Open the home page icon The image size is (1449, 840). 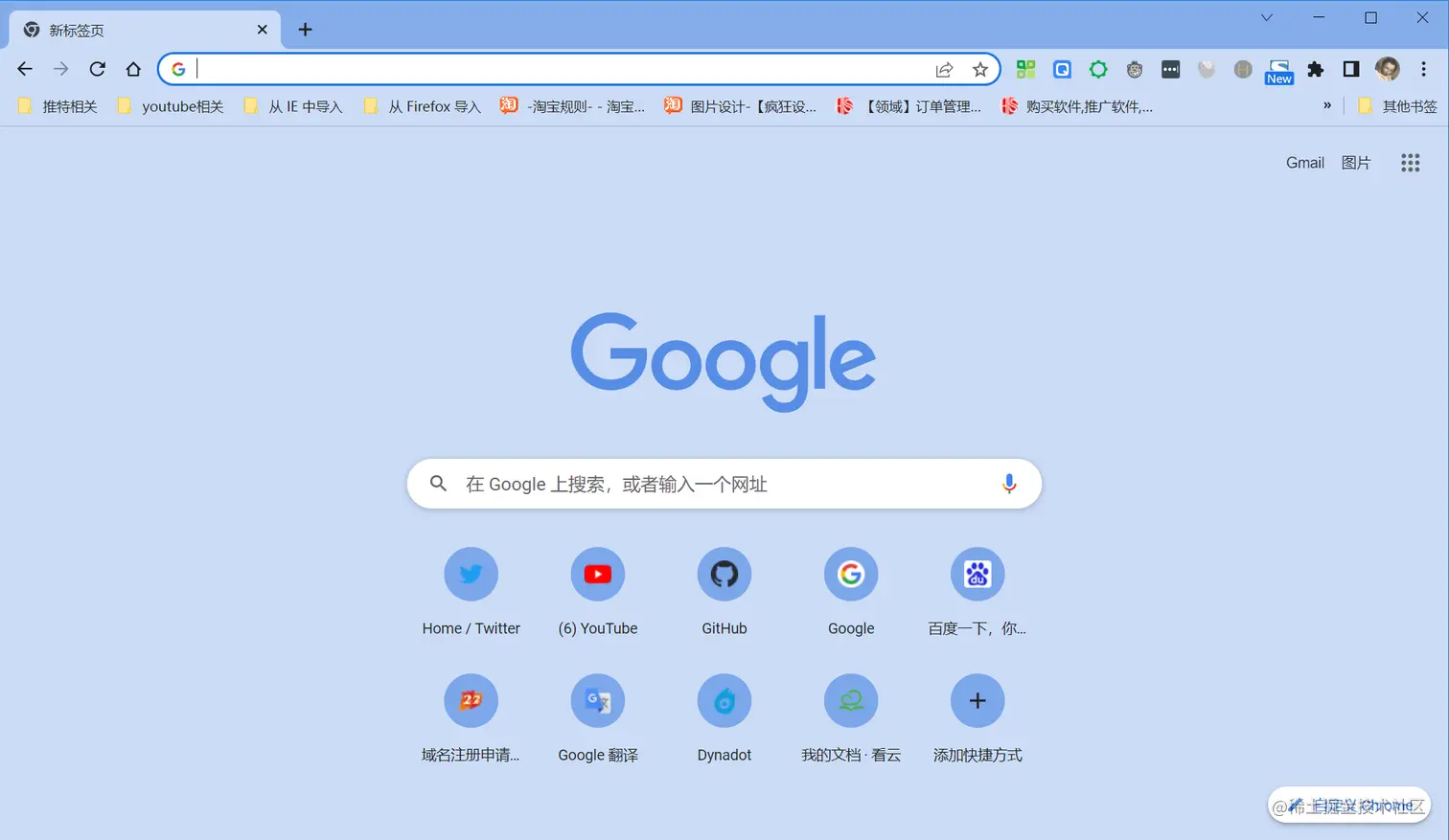coord(133,69)
